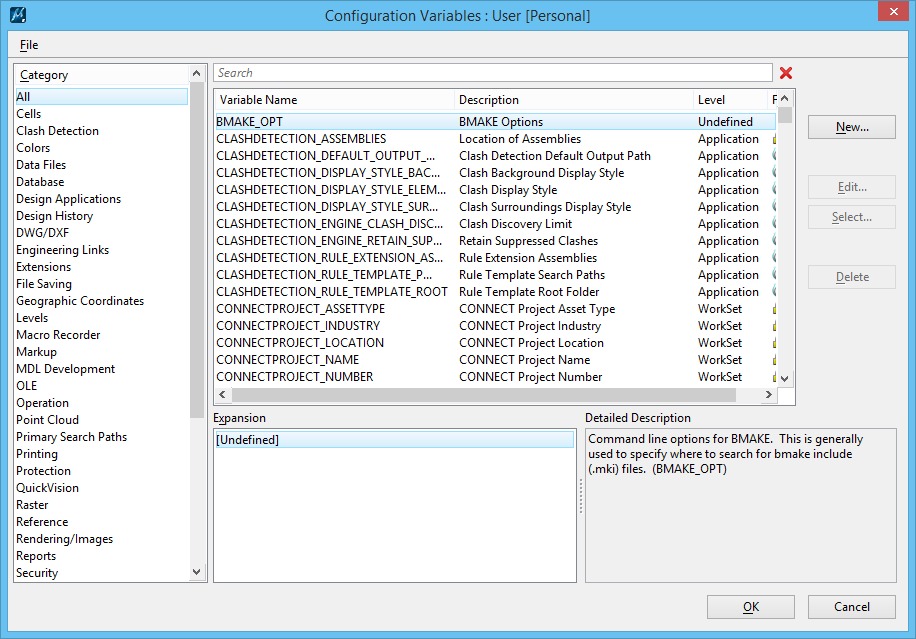This screenshot has width=916, height=639.
Task: Sort by Level column header
Action: (730, 100)
